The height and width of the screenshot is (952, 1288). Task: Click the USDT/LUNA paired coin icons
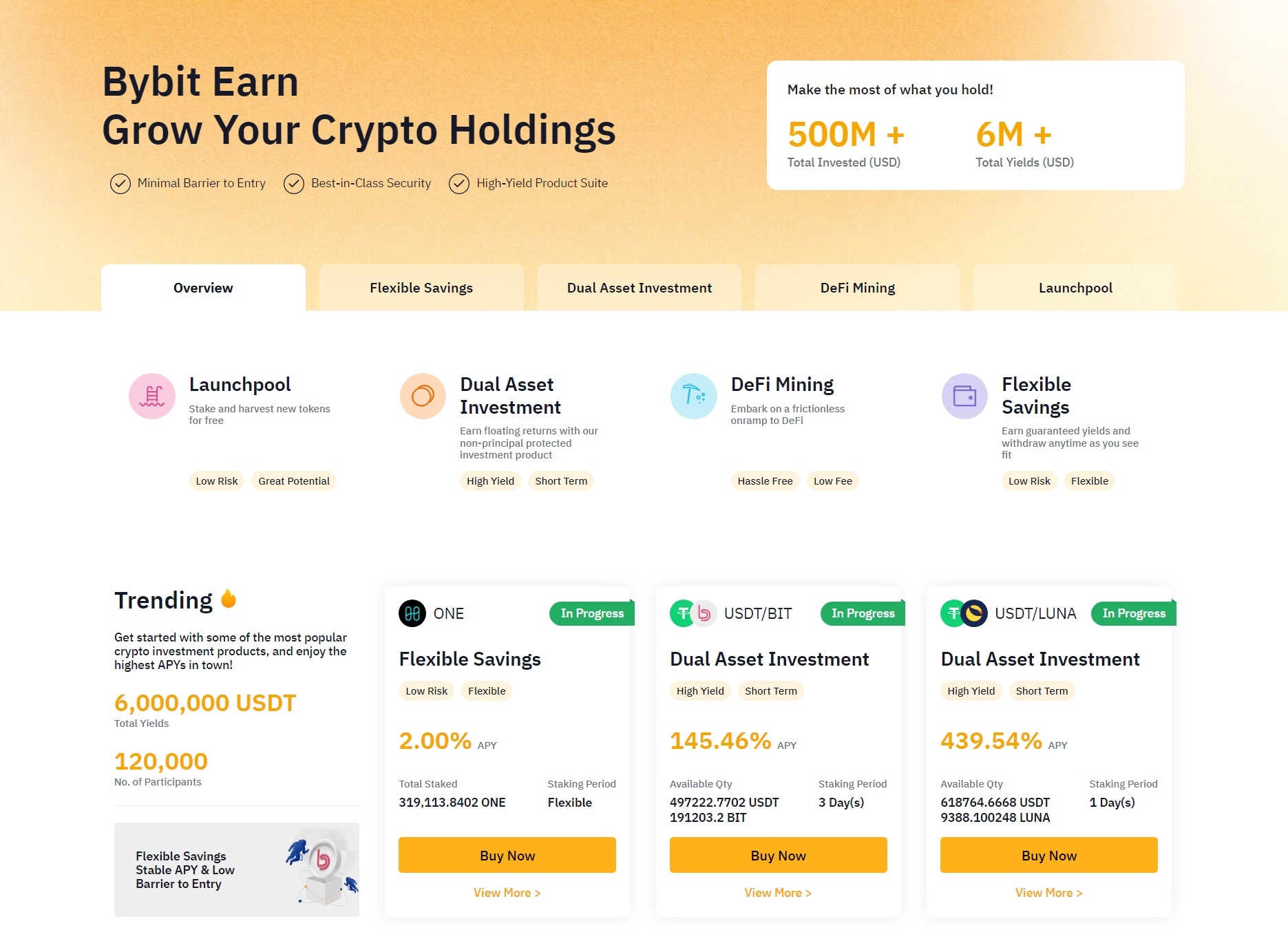coord(964,613)
